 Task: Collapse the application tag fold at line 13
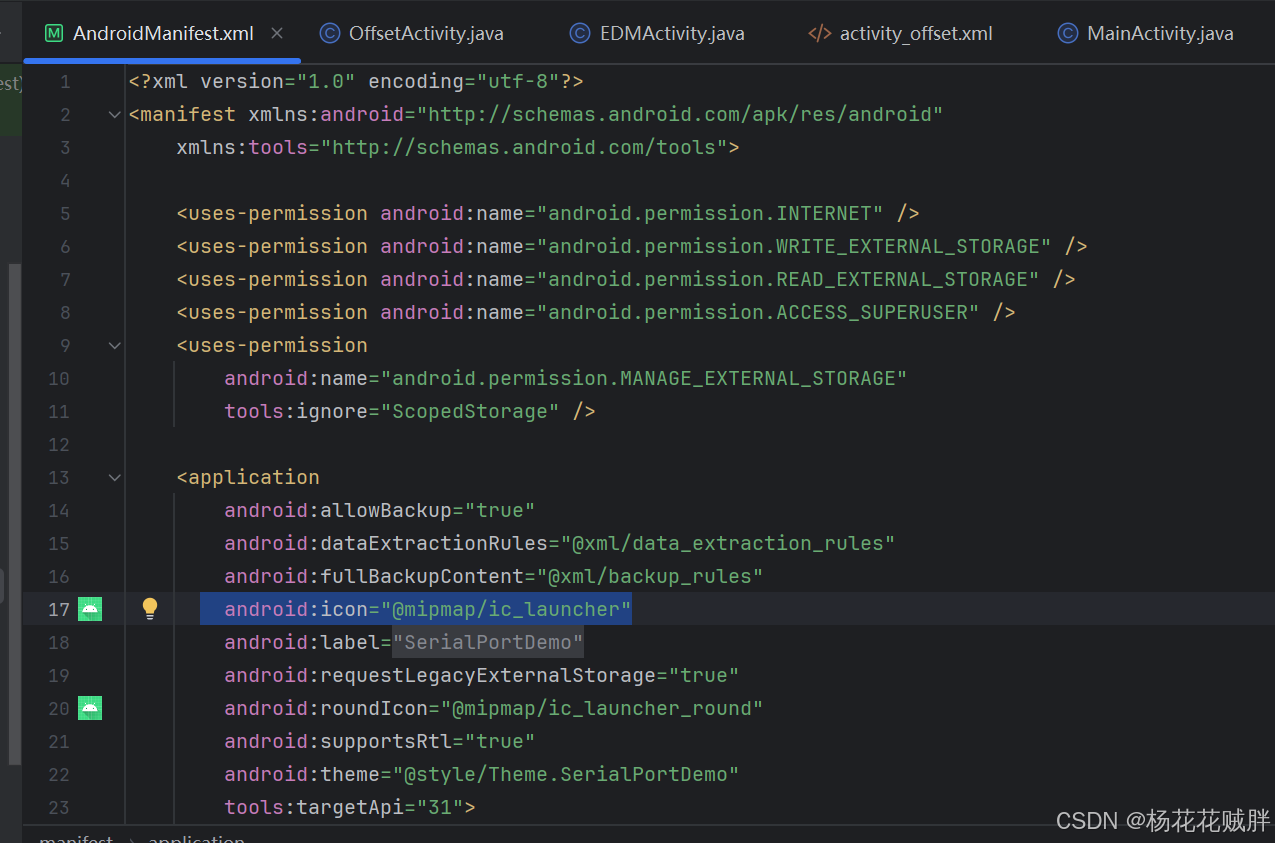click(x=114, y=478)
